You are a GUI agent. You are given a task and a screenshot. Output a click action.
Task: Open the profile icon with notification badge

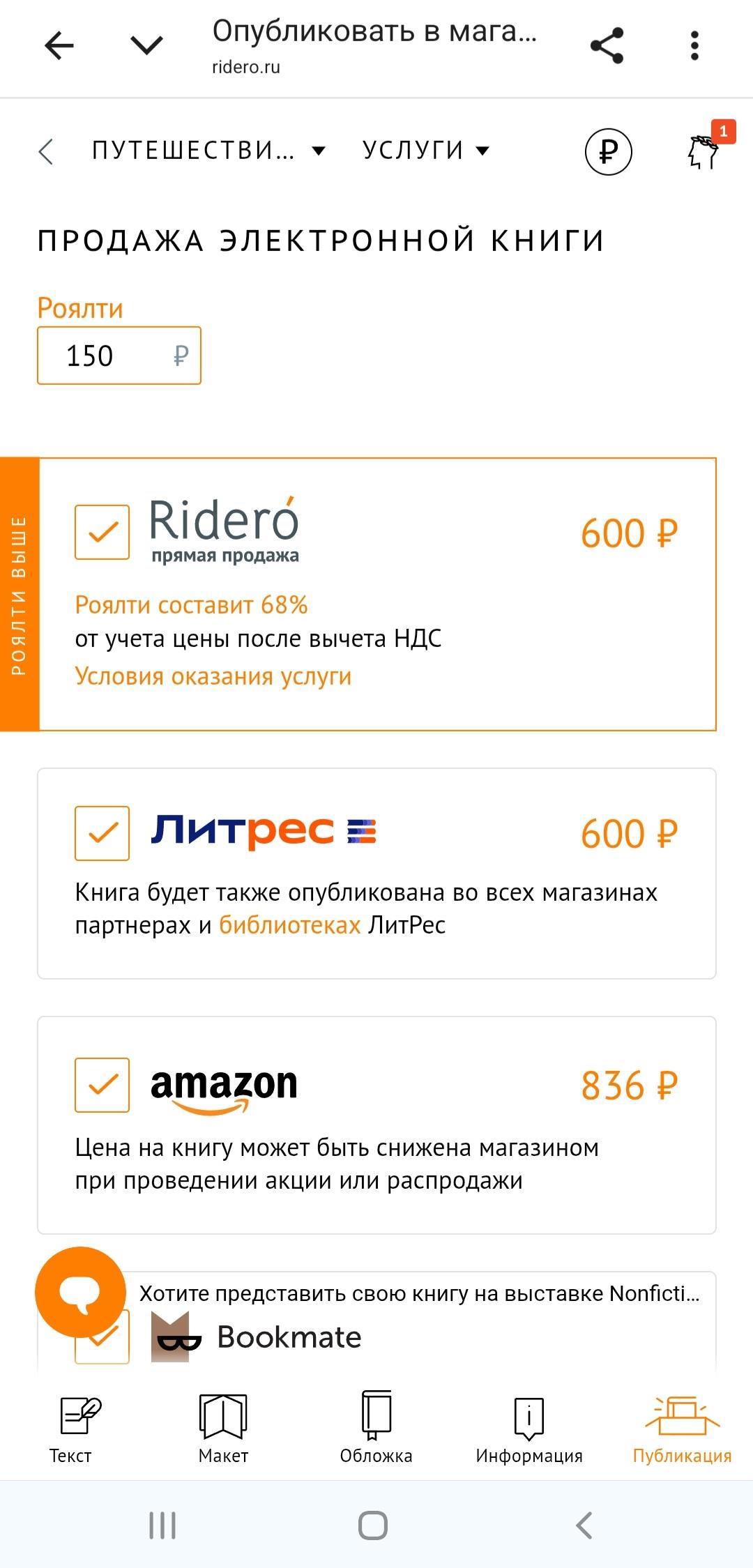click(704, 151)
